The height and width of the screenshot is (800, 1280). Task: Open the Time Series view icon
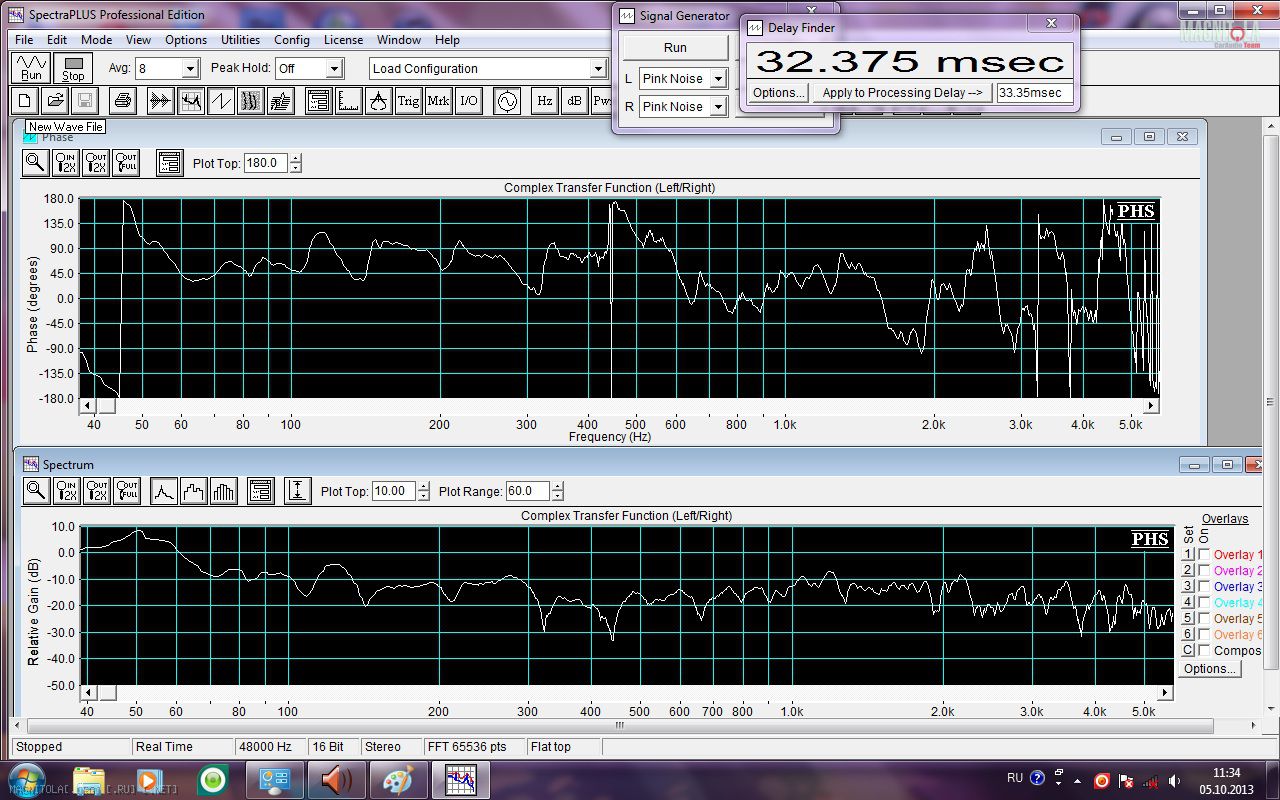point(161,101)
